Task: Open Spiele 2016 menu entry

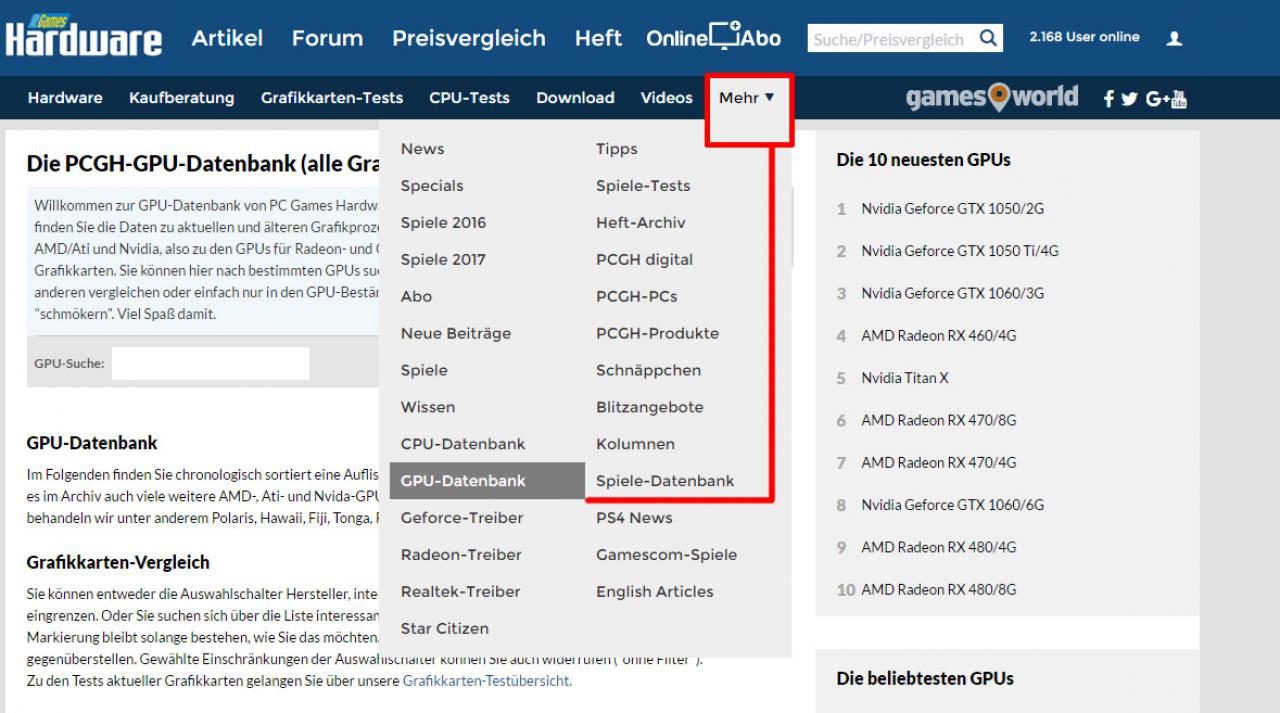Action: click(x=443, y=222)
